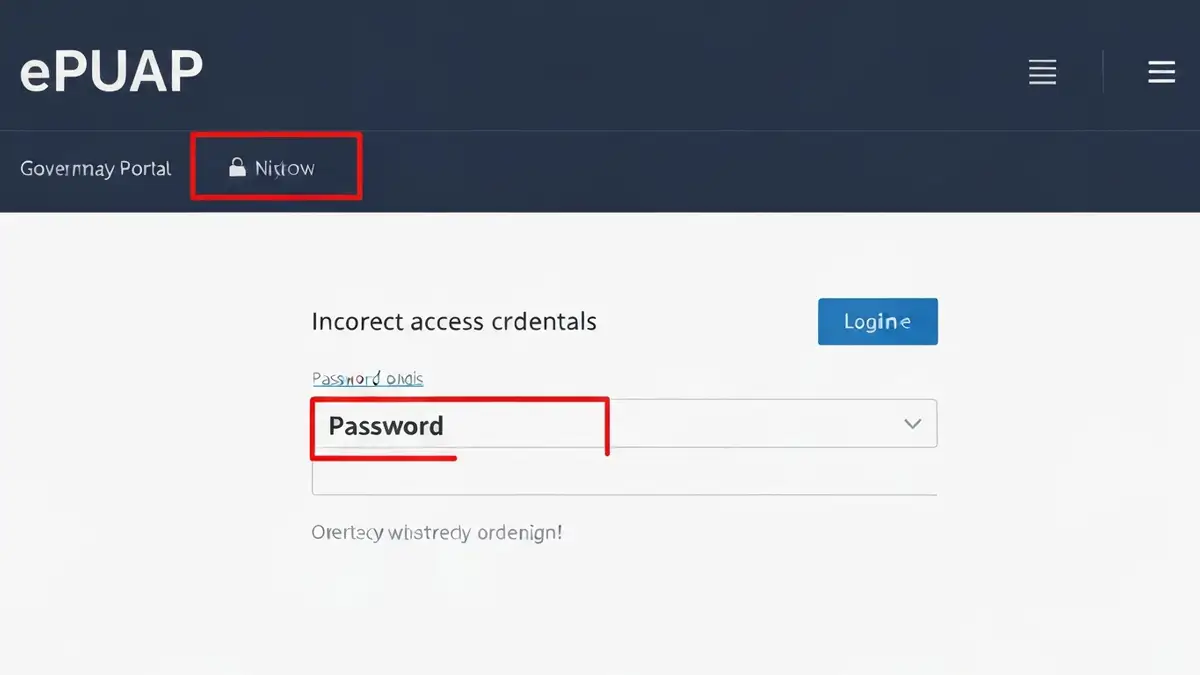Click the Incorect access crdentals heading
The height and width of the screenshot is (675, 1200).
click(x=454, y=321)
